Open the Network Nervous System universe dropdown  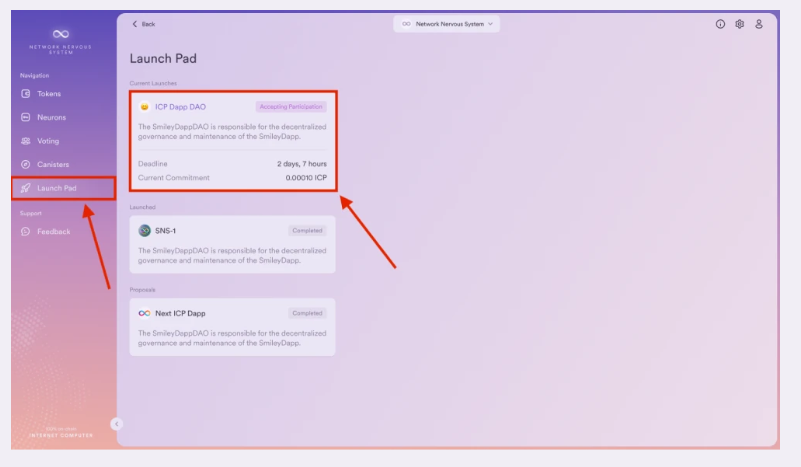pyautogui.click(x=446, y=24)
